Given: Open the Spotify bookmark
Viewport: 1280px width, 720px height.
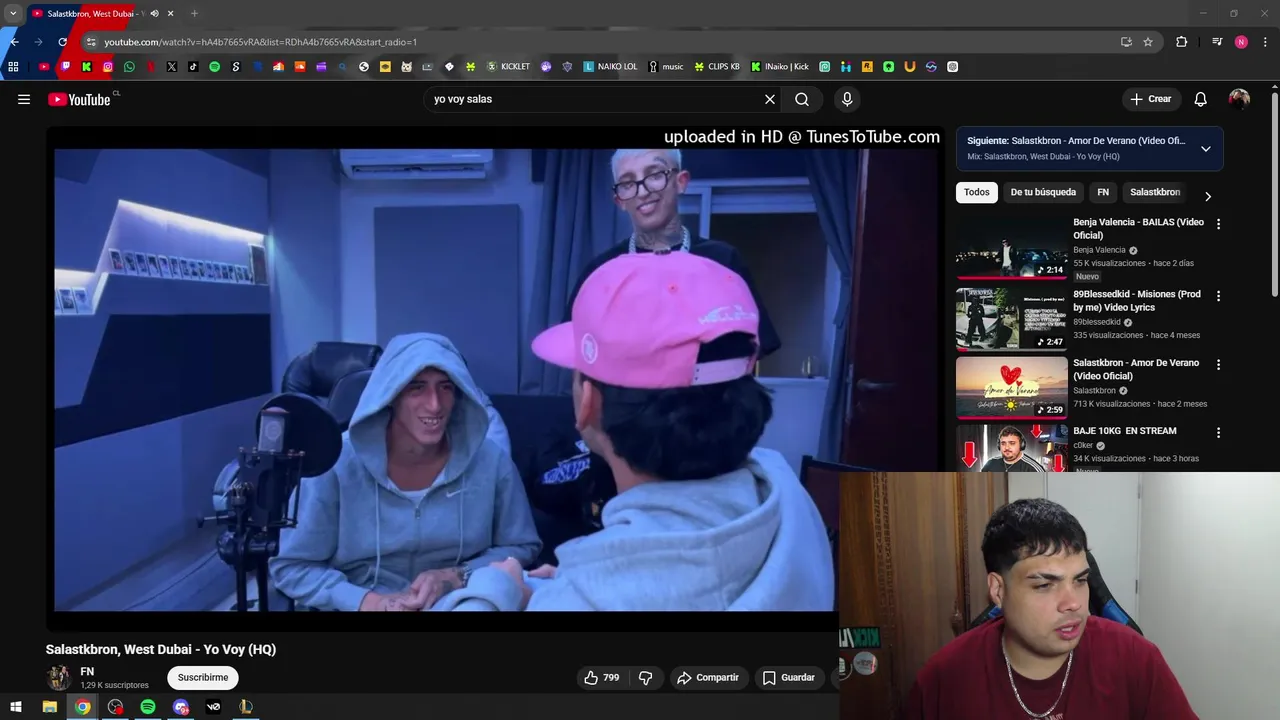Looking at the screenshot, I should [x=214, y=67].
